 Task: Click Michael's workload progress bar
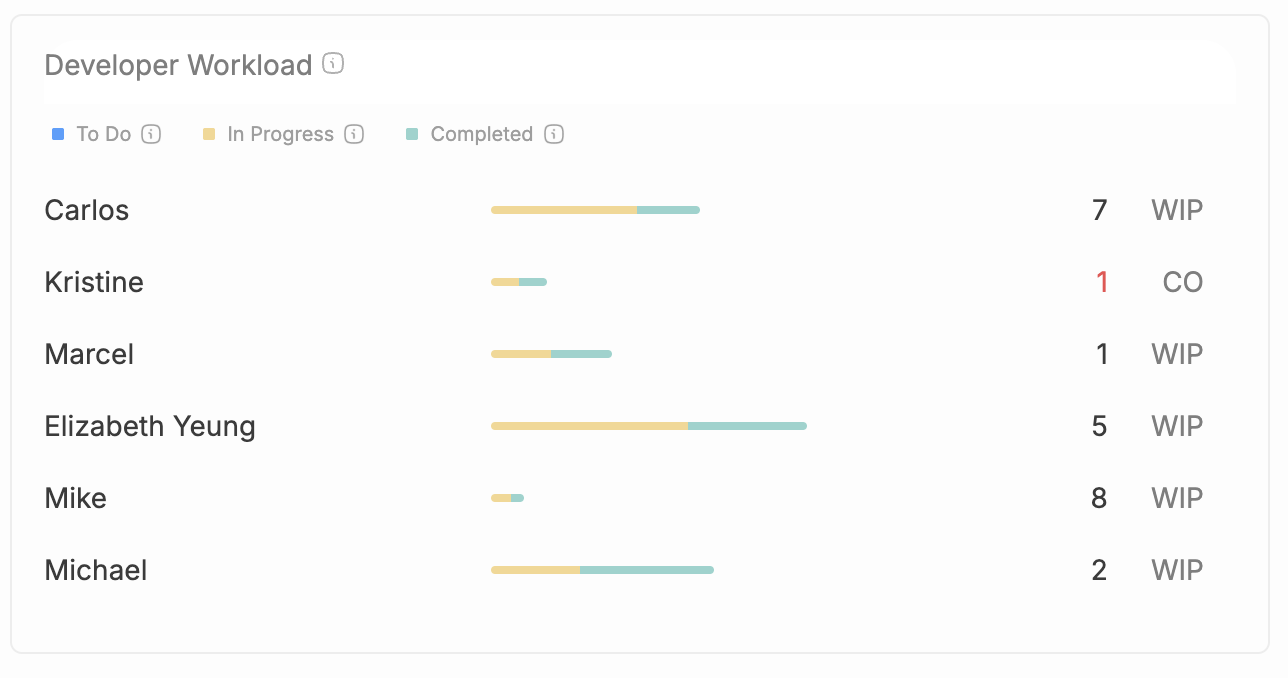tap(602, 570)
